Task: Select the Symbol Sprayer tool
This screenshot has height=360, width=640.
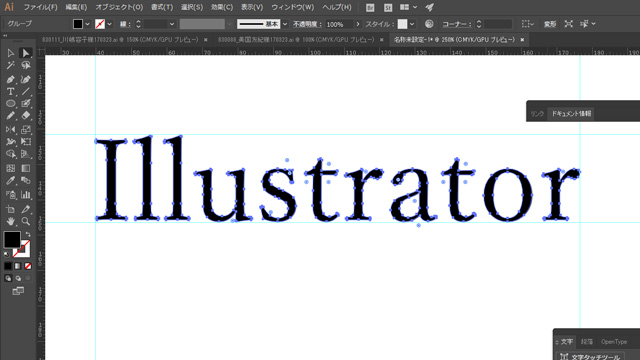Action: (x=11, y=195)
